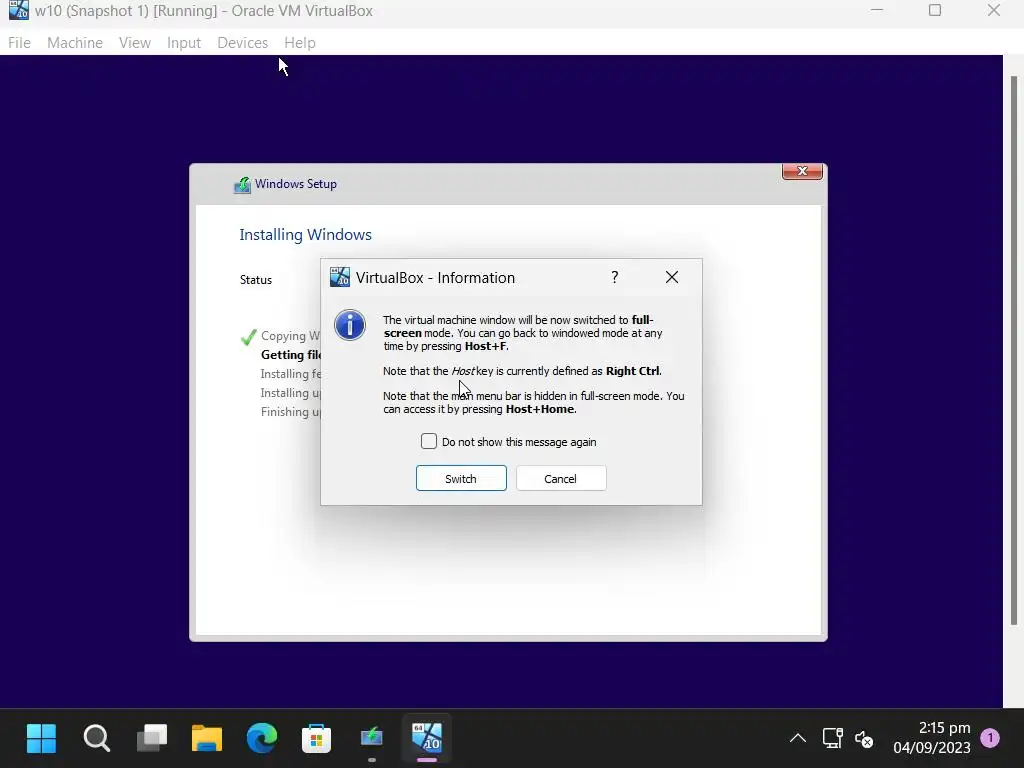Click the VirtualBox window title icon

(18, 10)
